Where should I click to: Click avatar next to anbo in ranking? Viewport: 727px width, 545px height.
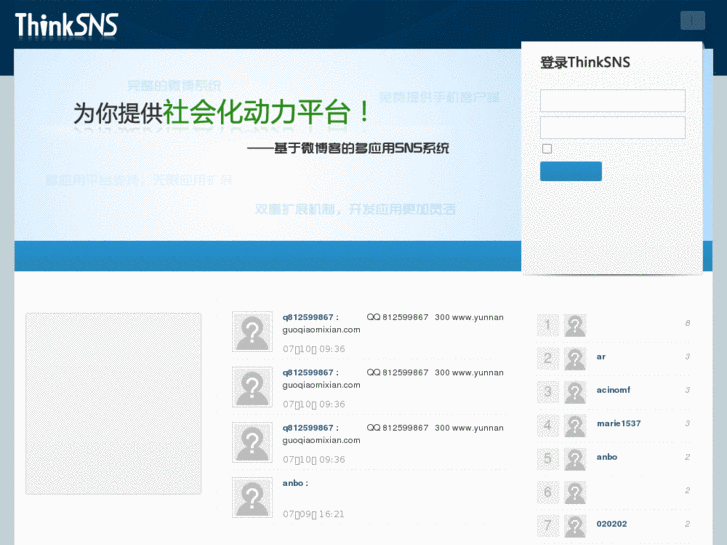(x=575, y=459)
